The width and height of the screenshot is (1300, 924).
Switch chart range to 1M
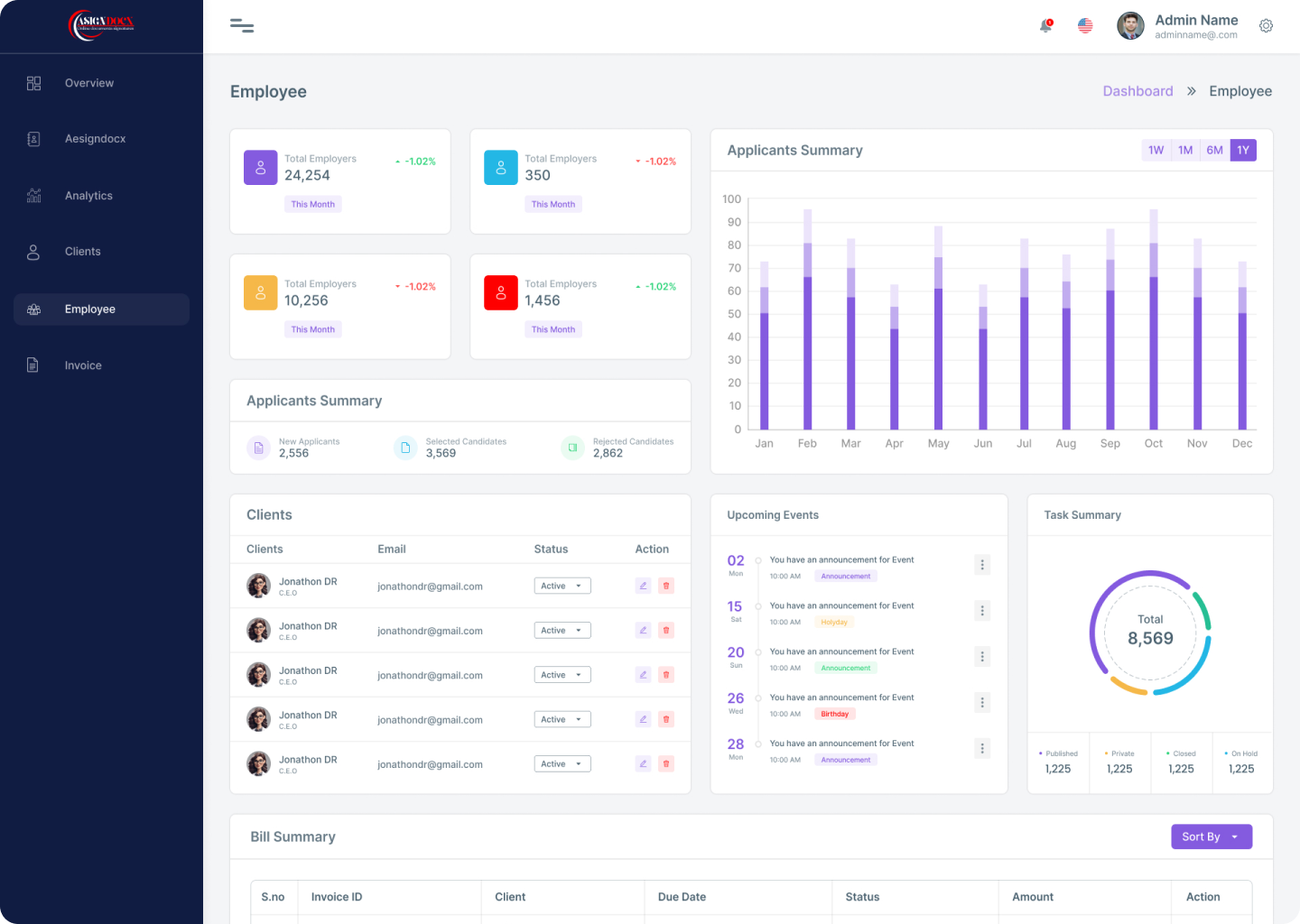1185,150
